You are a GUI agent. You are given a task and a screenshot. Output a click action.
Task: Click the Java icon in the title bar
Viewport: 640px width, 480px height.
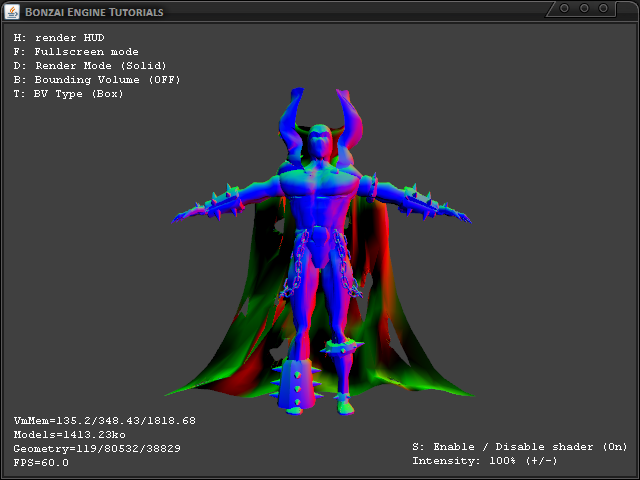pyautogui.click(x=12, y=11)
